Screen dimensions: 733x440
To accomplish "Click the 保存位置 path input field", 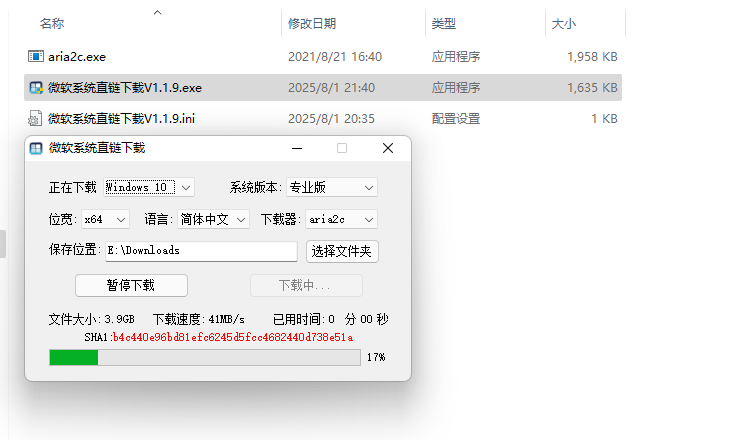I will tap(201, 251).
